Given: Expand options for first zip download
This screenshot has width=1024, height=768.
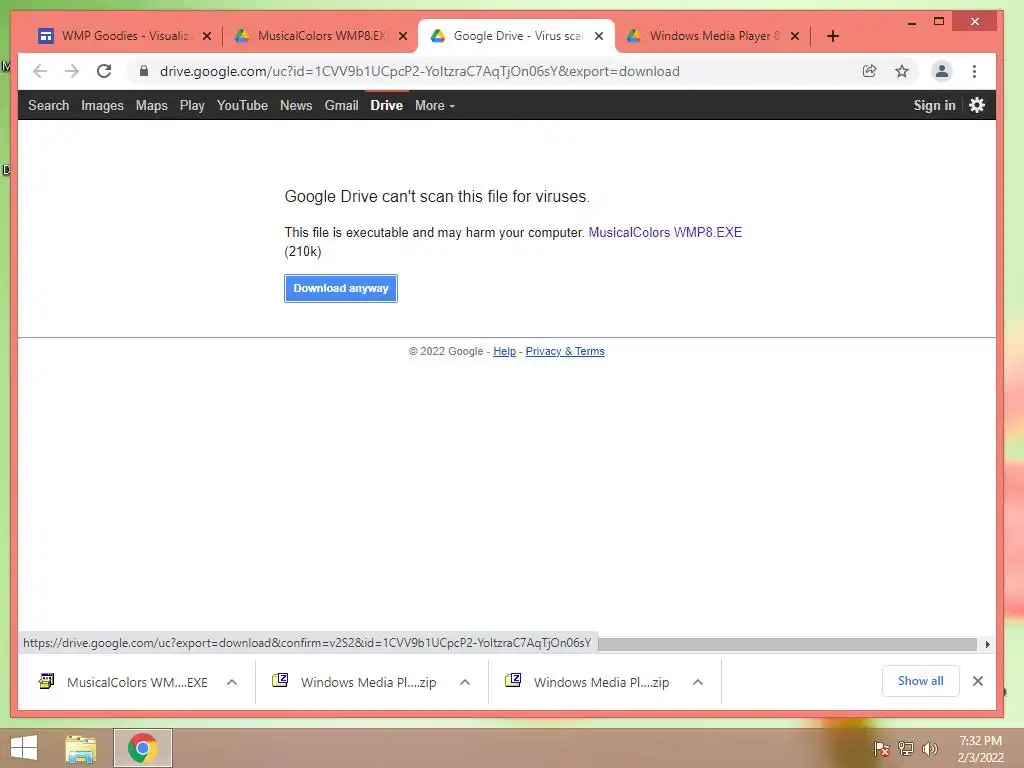Looking at the screenshot, I should [465, 682].
